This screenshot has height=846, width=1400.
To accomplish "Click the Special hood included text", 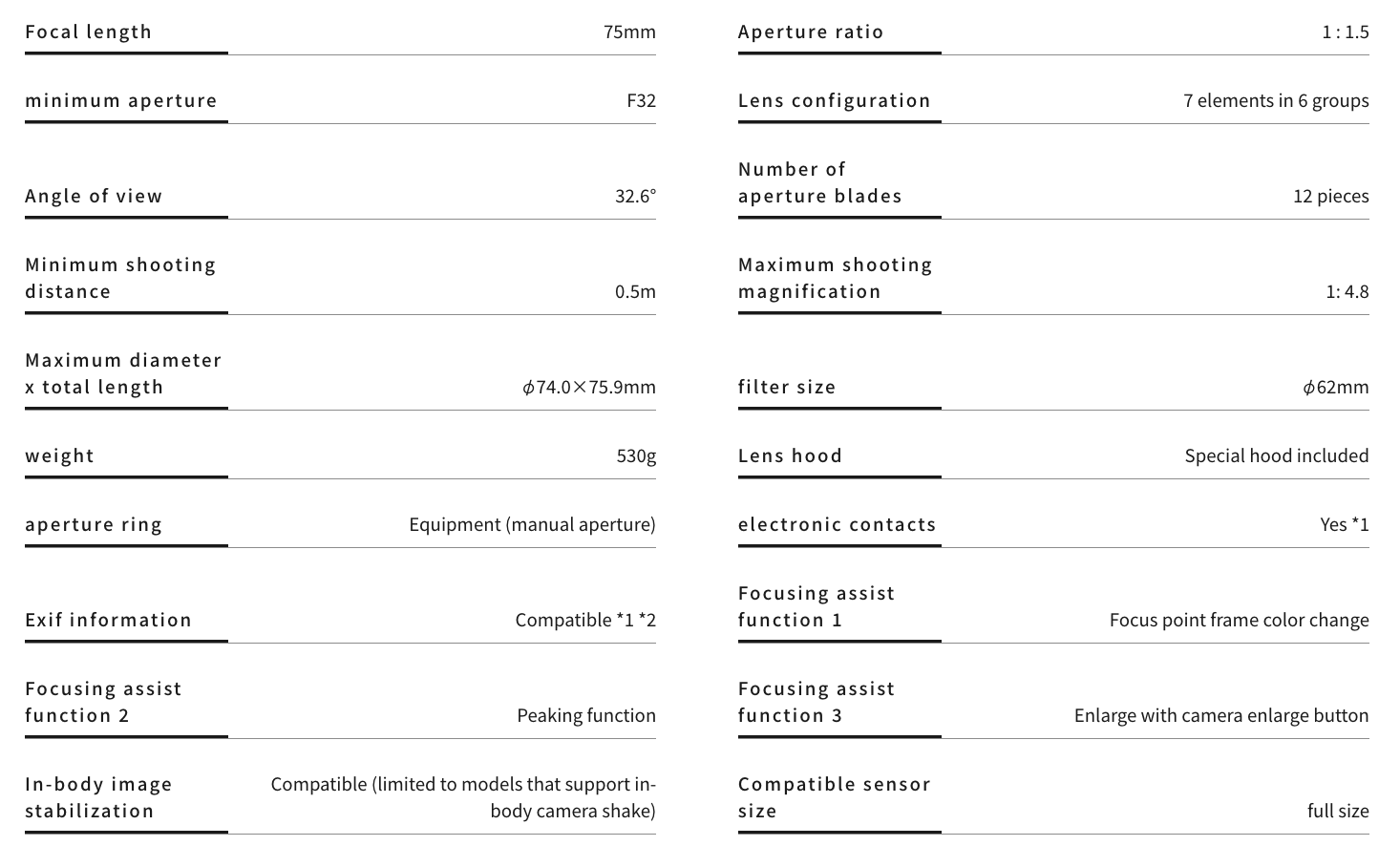I will [1276, 455].
